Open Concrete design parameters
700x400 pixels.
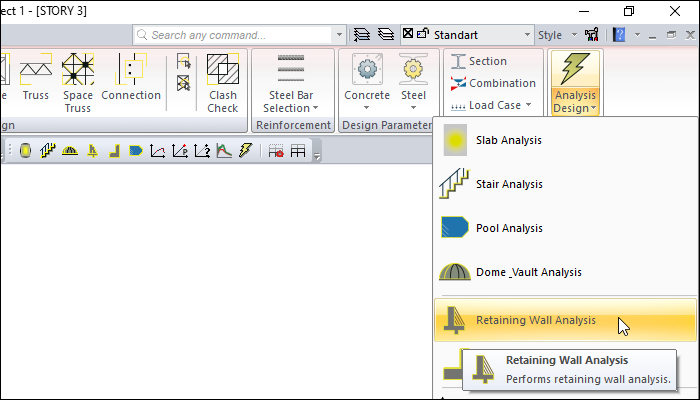coord(367,83)
